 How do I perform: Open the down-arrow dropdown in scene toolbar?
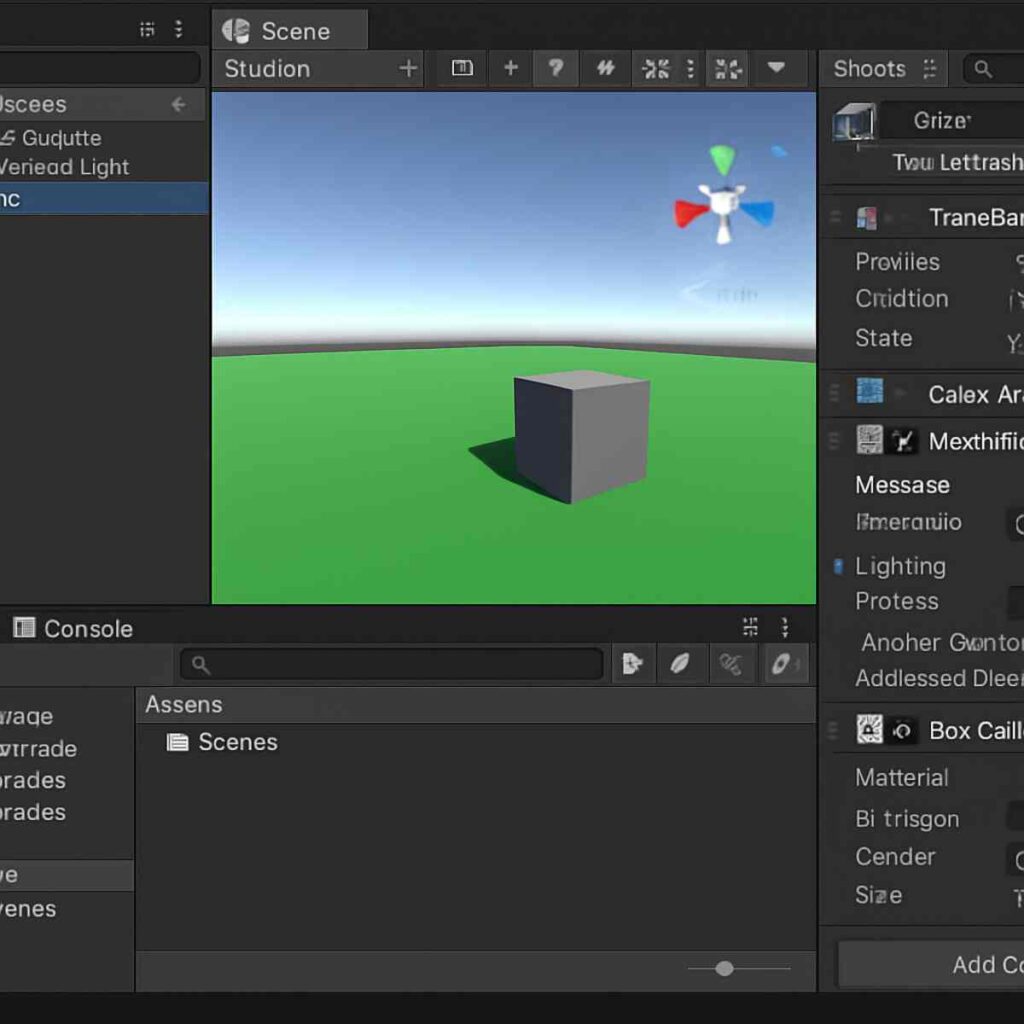point(776,67)
